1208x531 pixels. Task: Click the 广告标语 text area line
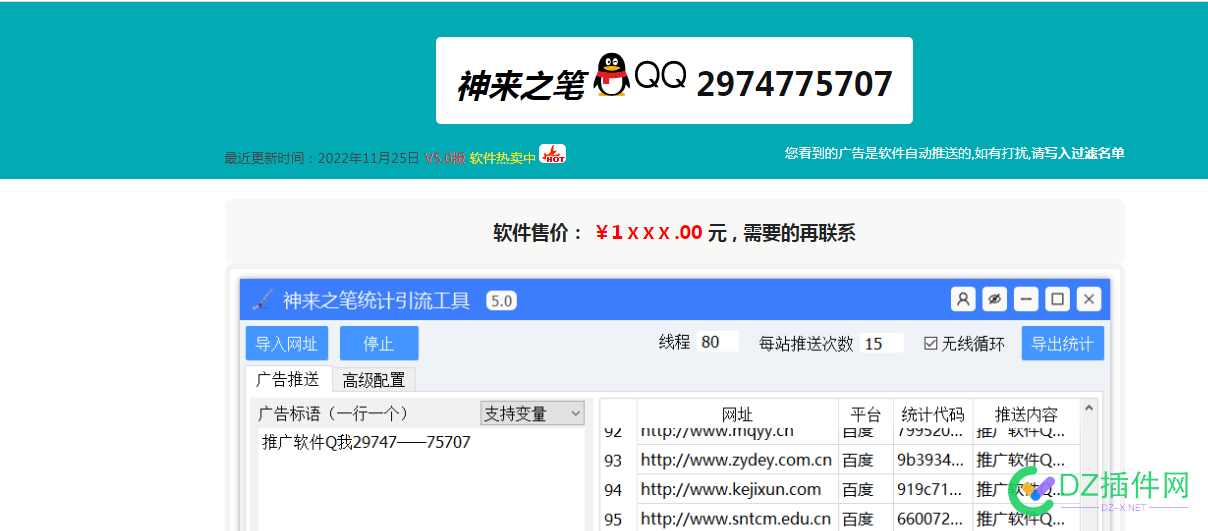pos(366,442)
